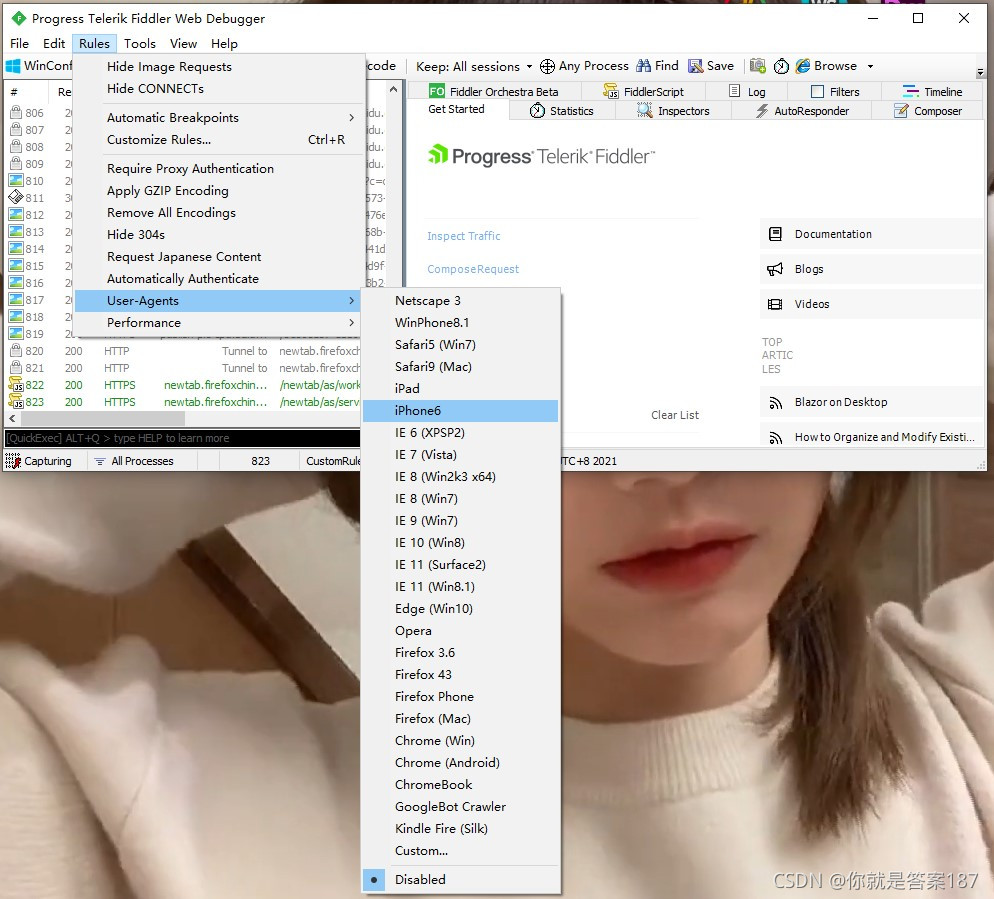Image resolution: width=994 pixels, height=899 pixels.
Task: Click the WinConfig Windows icon
Action: click(13, 66)
